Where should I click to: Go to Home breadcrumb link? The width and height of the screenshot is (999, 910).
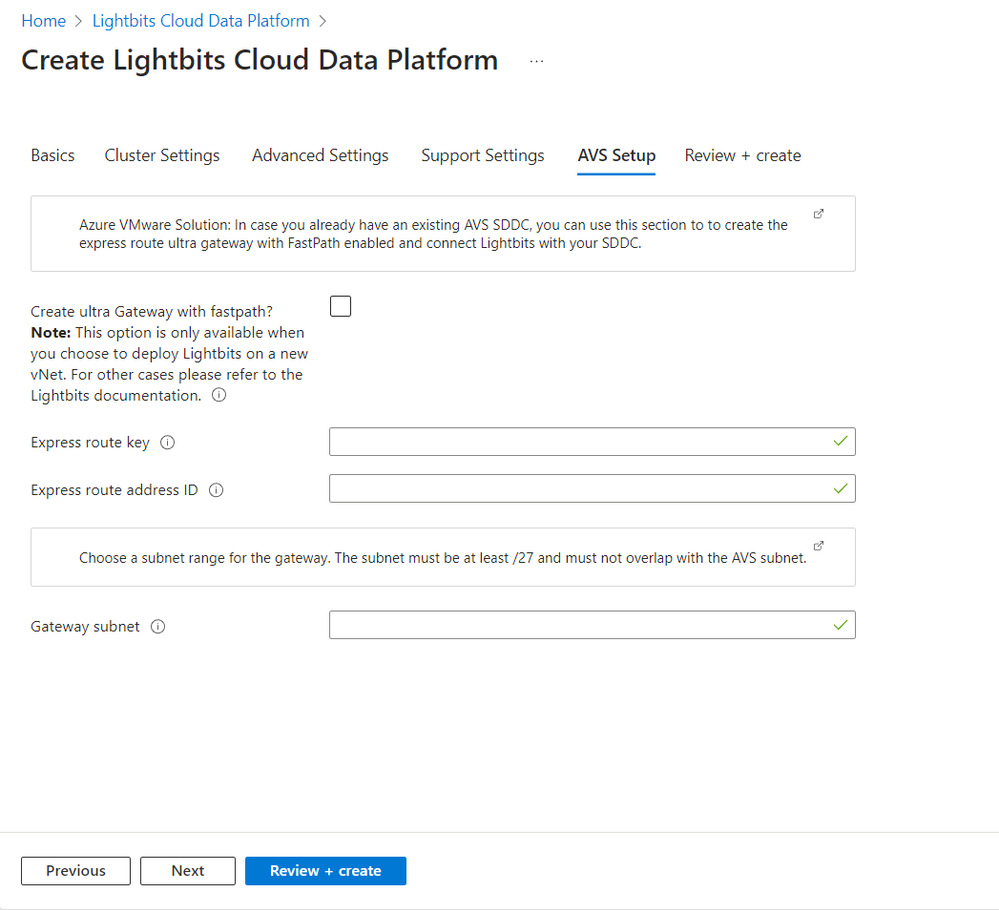tap(43, 21)
